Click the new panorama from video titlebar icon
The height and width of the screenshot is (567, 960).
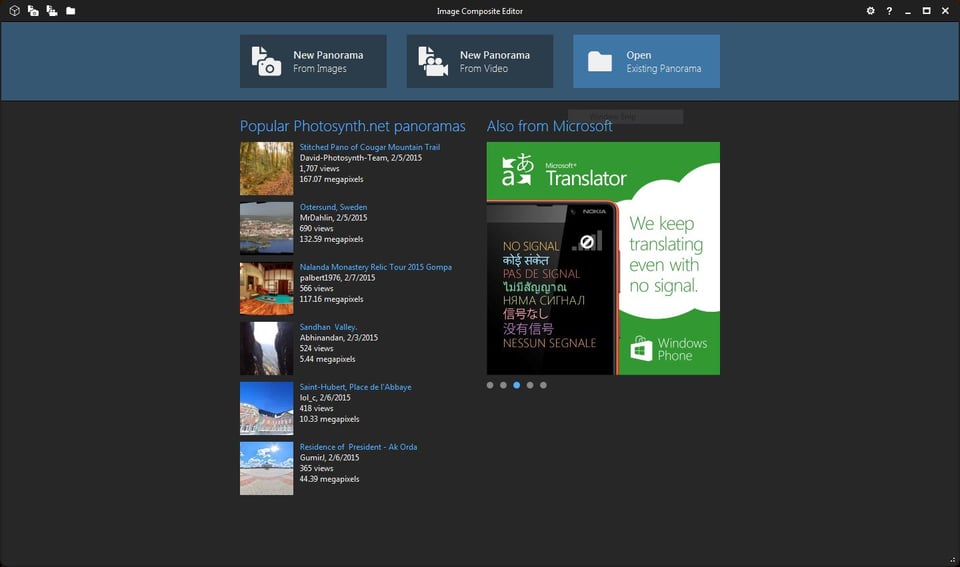tap(52, 11)
